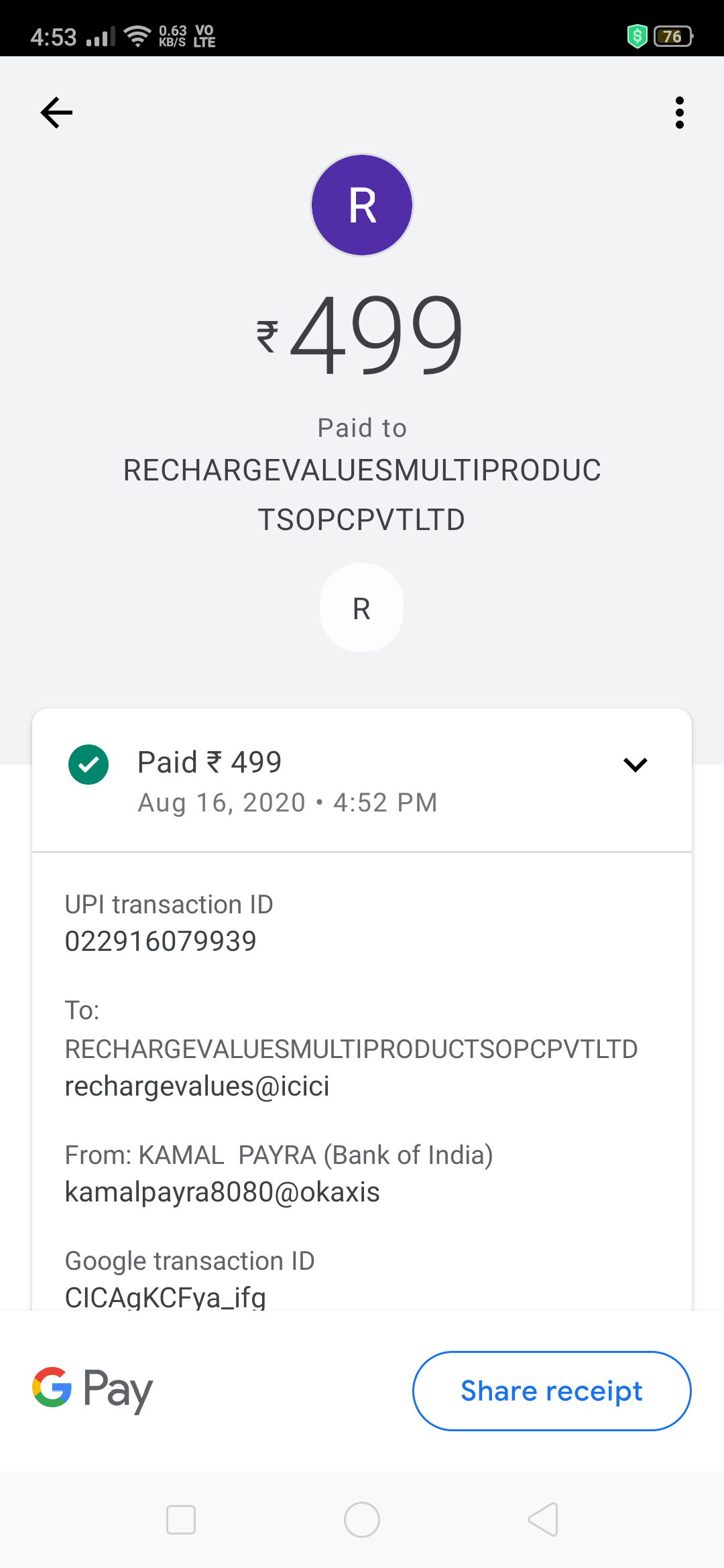The height and width of the screenshot is (1568, 724).
Task: Tap the kamalpayra8080@okaxis sender address
Action: (223, 1192)
